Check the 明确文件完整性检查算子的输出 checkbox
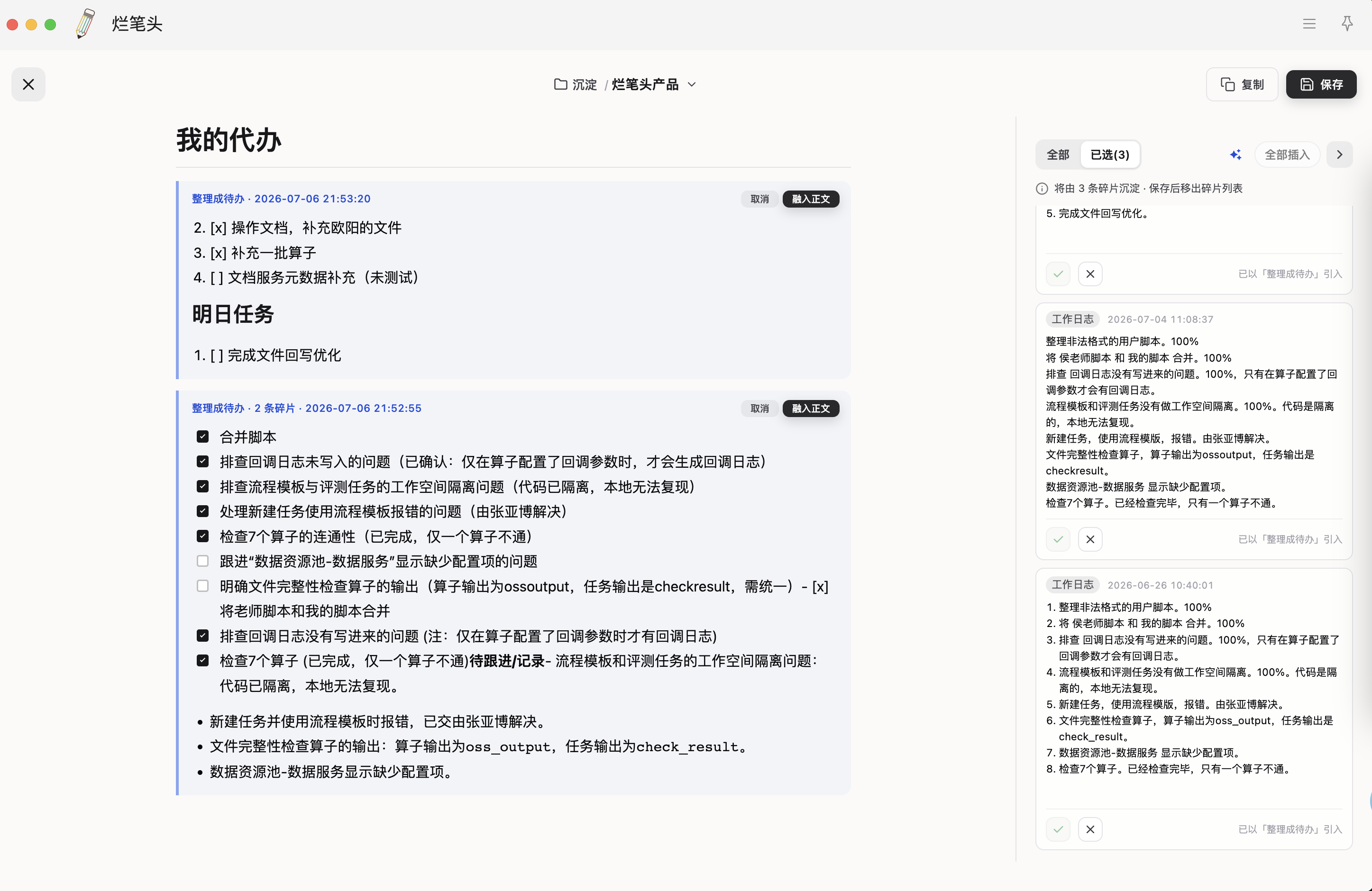 click(202, 586)
